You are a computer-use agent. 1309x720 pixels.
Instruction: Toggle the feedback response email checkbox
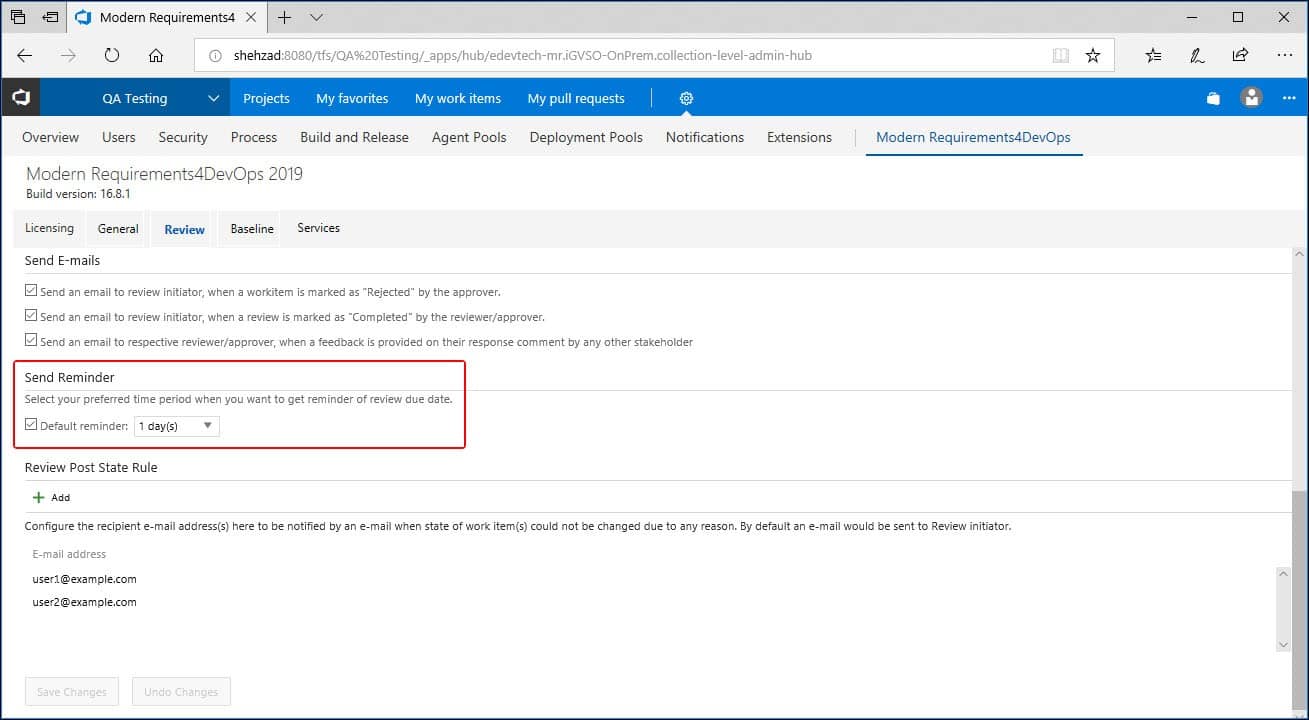(x=31, y=341)
